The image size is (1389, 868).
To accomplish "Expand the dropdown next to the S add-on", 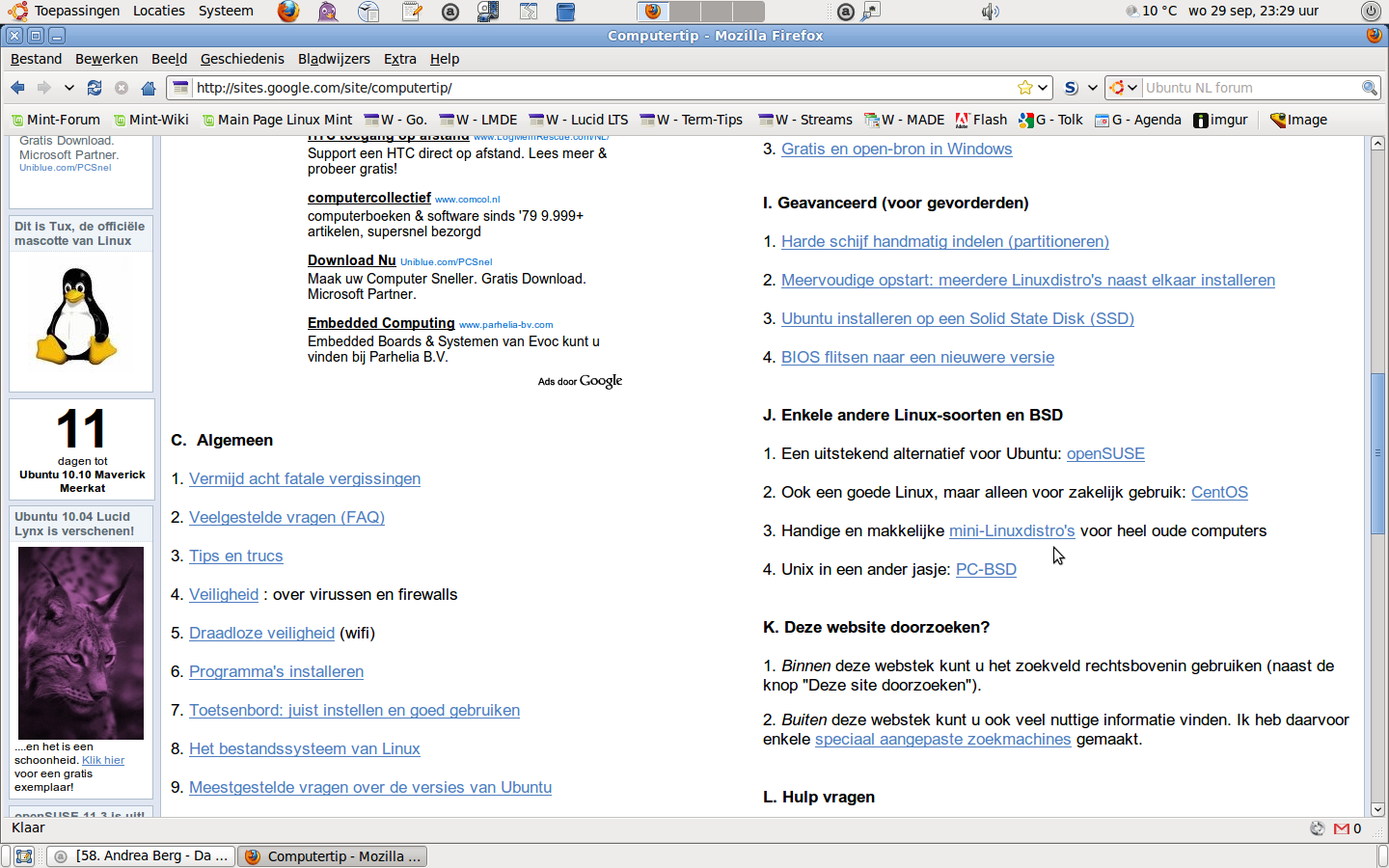I will pos(1092,88).
